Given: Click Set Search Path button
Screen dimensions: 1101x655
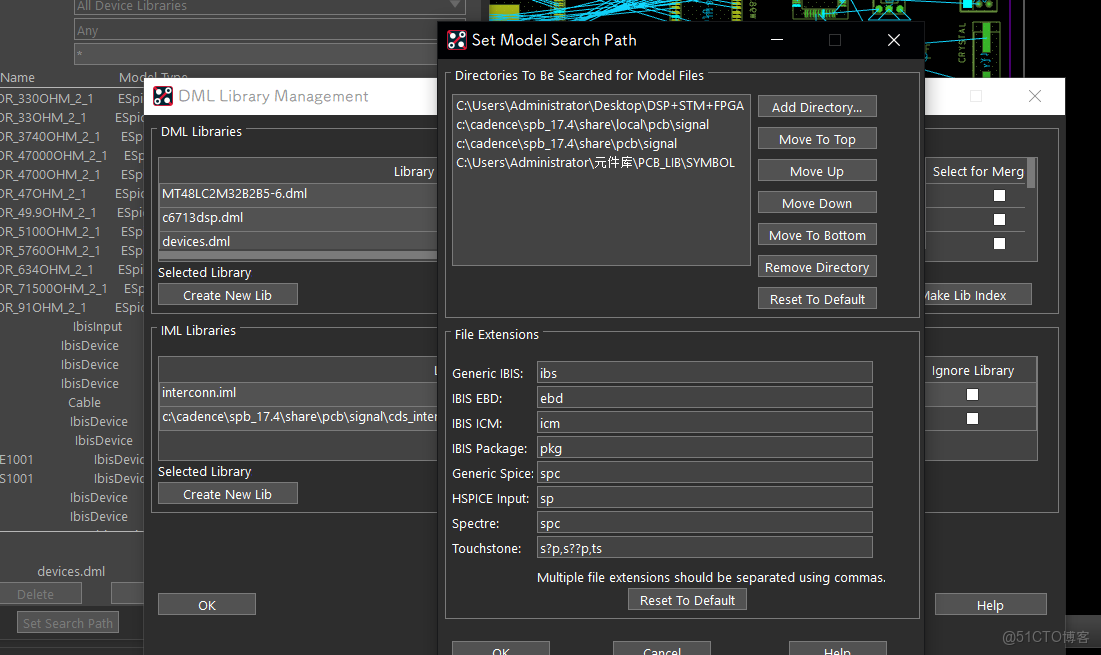Looking at the screenshot, I should 67,623.
